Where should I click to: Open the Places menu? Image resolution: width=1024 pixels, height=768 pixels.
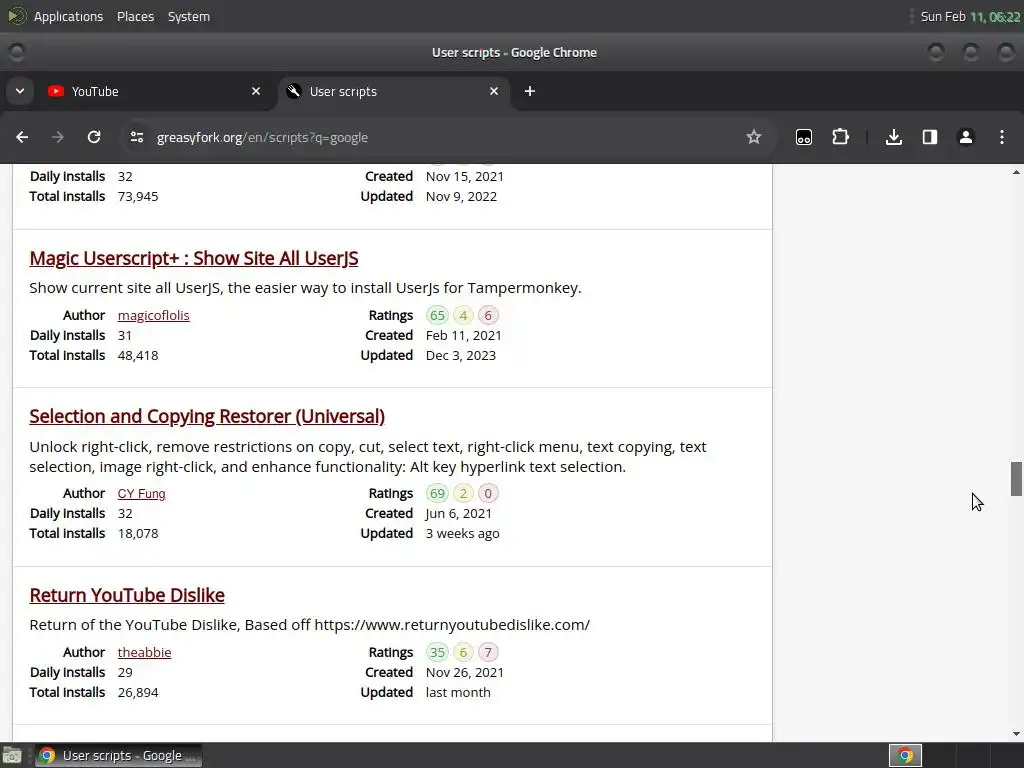135,16
